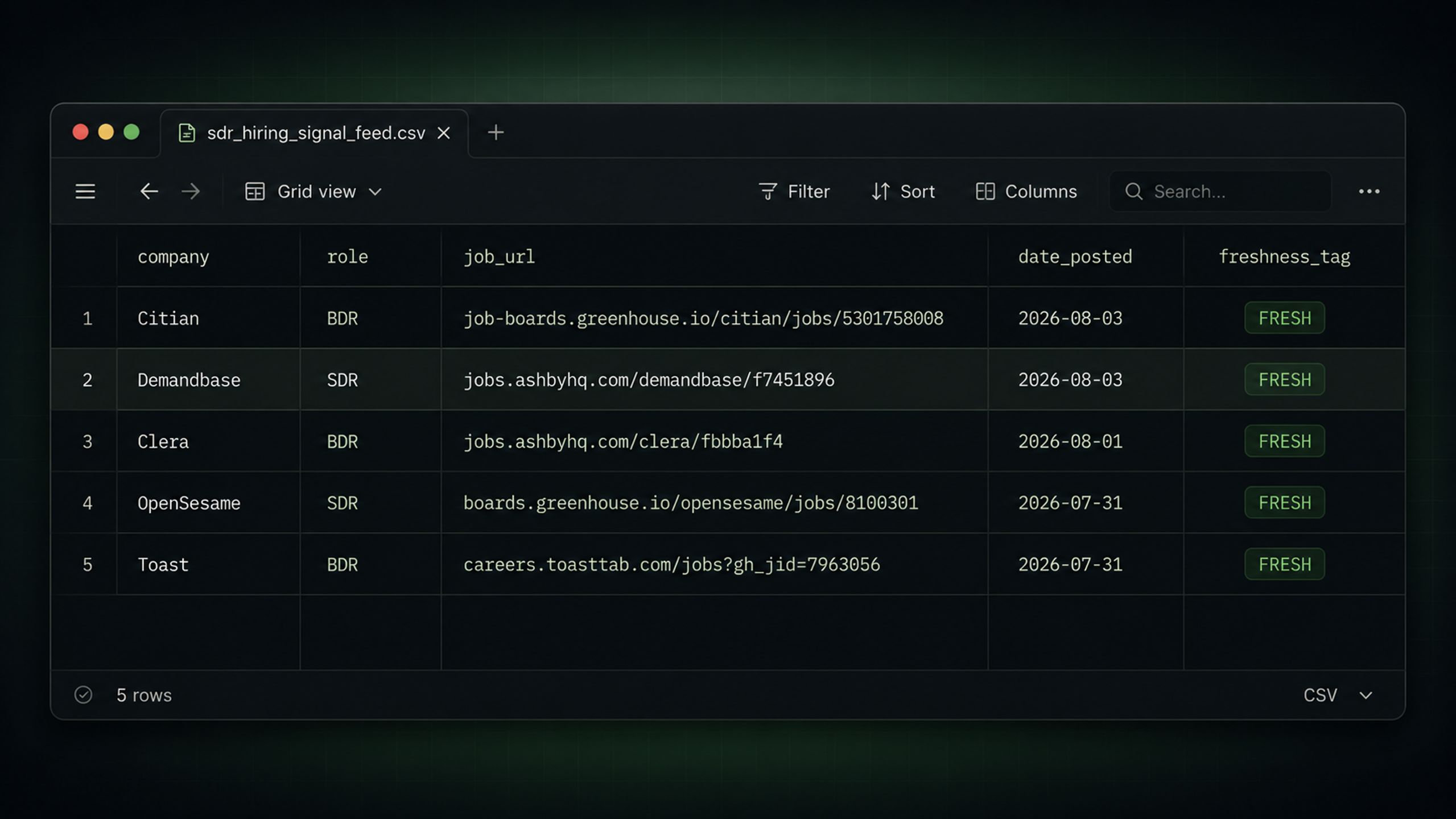Expand the Grid view dropdown chevron
The image size is (1456, 819).
pyautogui.click(x=375, y=192)
